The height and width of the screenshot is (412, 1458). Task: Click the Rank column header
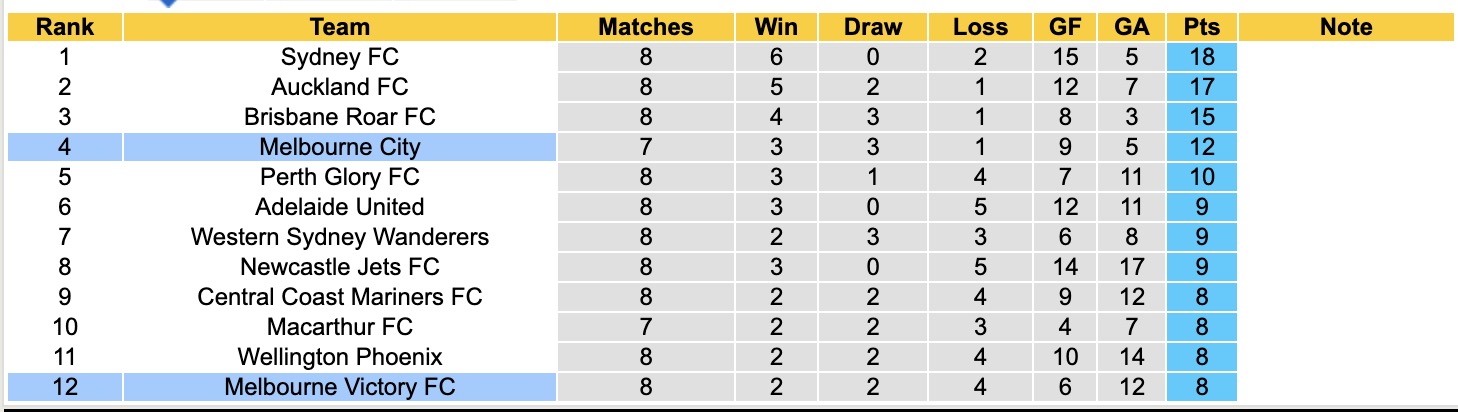(64, 27)
